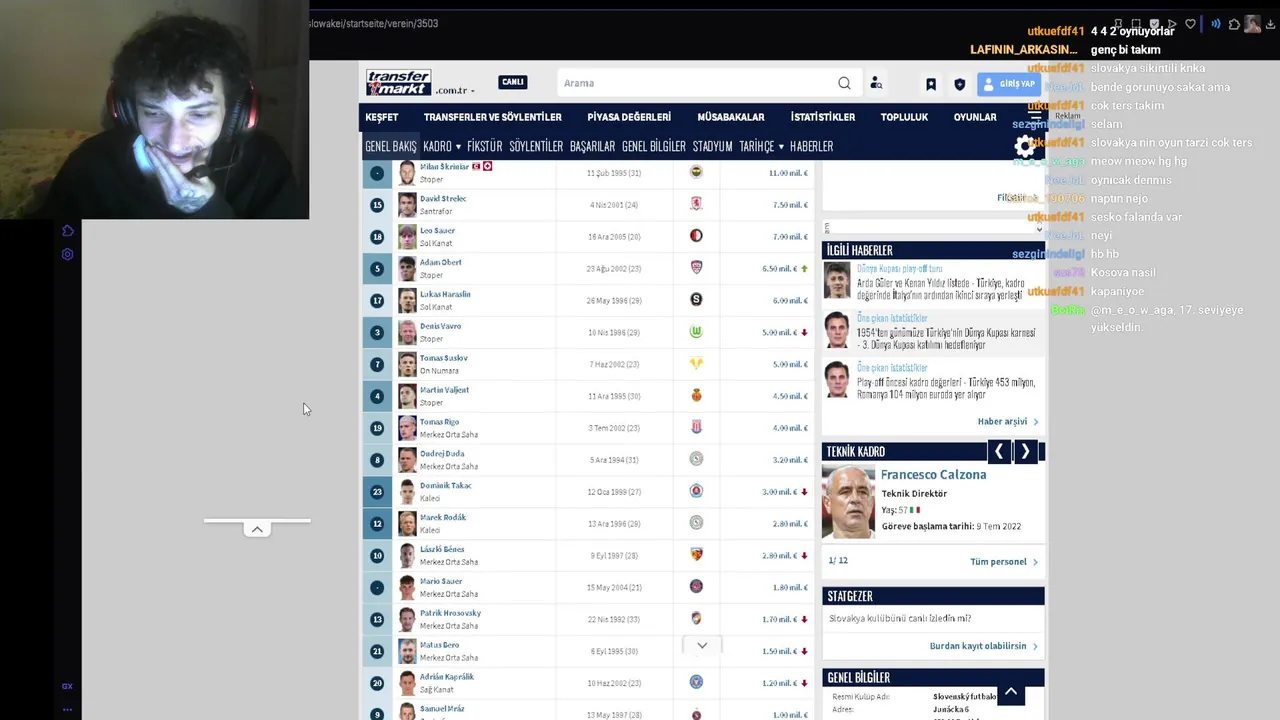Open Piyasa Değerleri menu
This screenshot has height=720, width=1280.
[629, 117]
